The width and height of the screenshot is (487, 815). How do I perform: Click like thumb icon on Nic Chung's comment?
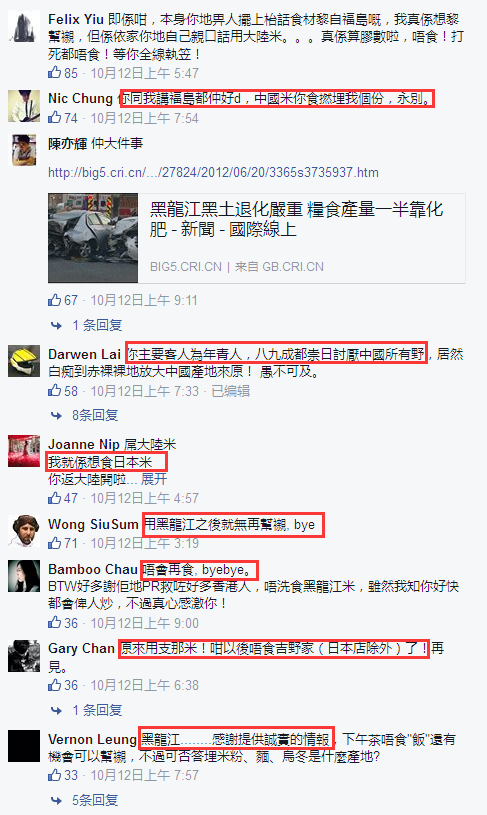click(x=55, y=117)
